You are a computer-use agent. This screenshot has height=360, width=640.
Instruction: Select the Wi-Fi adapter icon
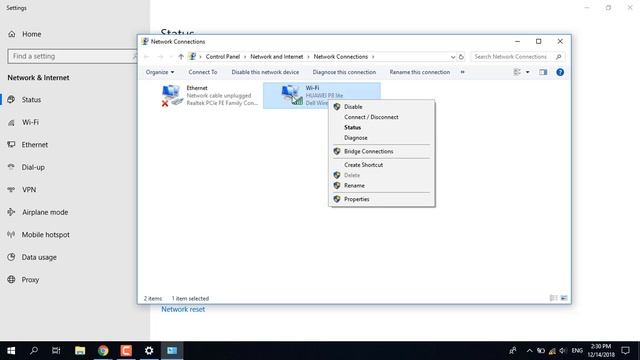click(x=291, y=95)
